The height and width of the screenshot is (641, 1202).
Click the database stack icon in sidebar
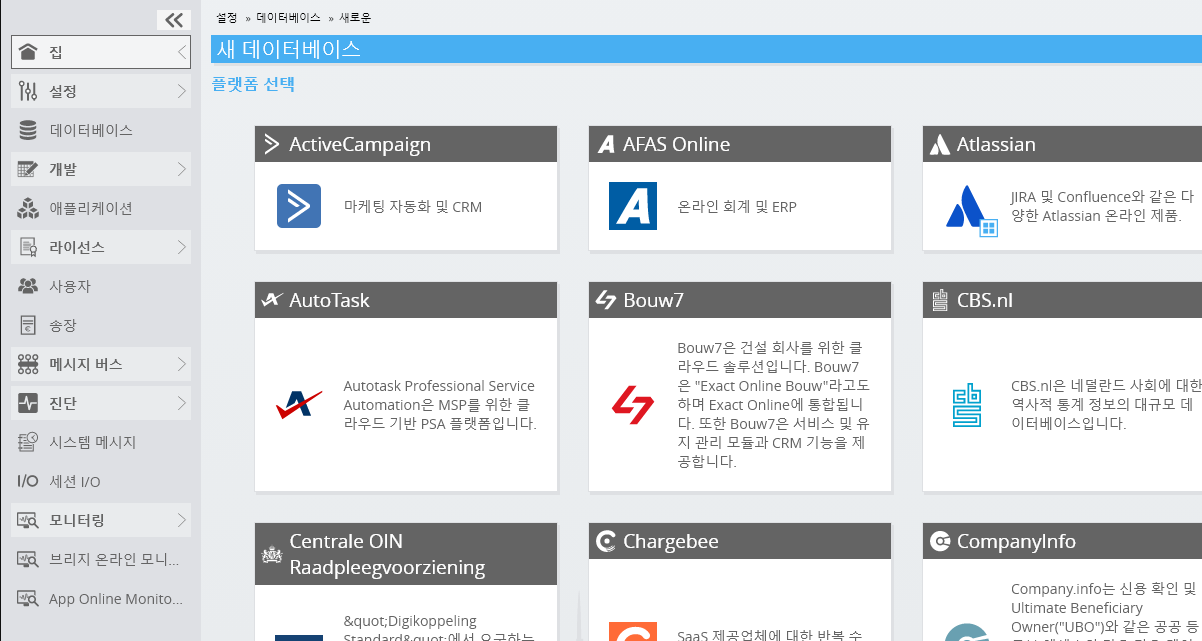click(x=28, y=130)
